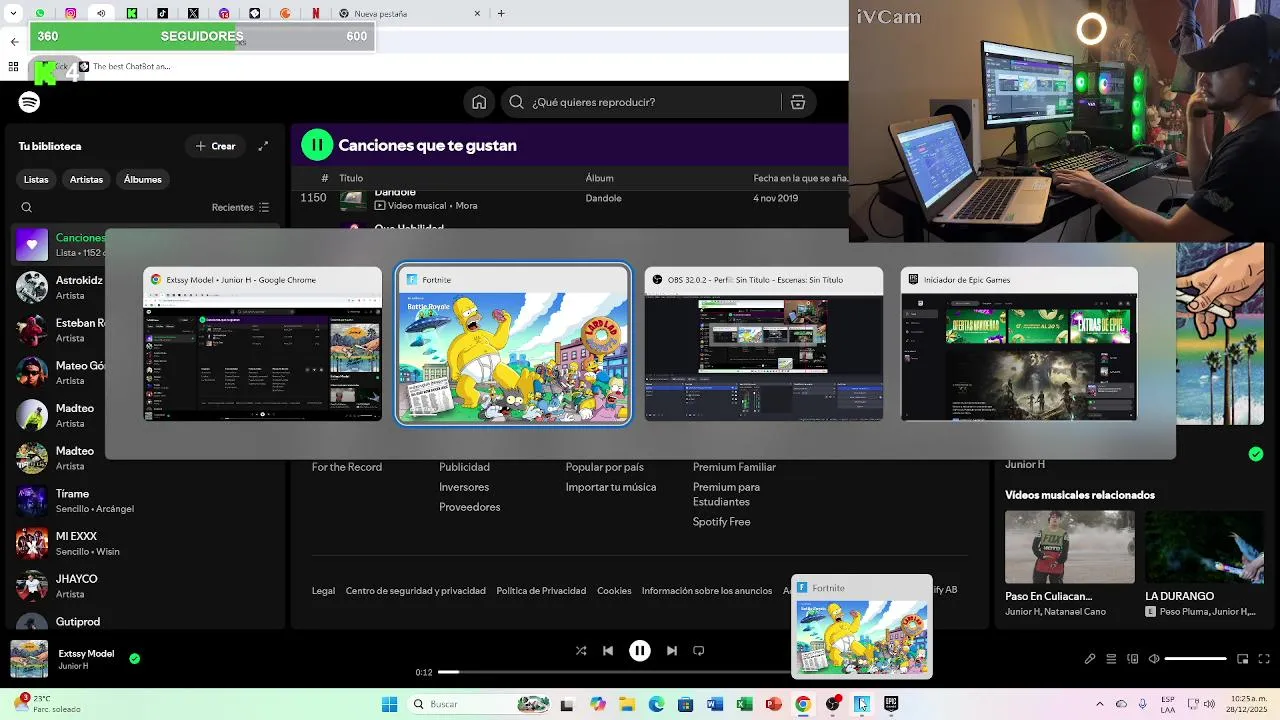
Task: Skip to the next track
Action: click(x=672, y=651)
